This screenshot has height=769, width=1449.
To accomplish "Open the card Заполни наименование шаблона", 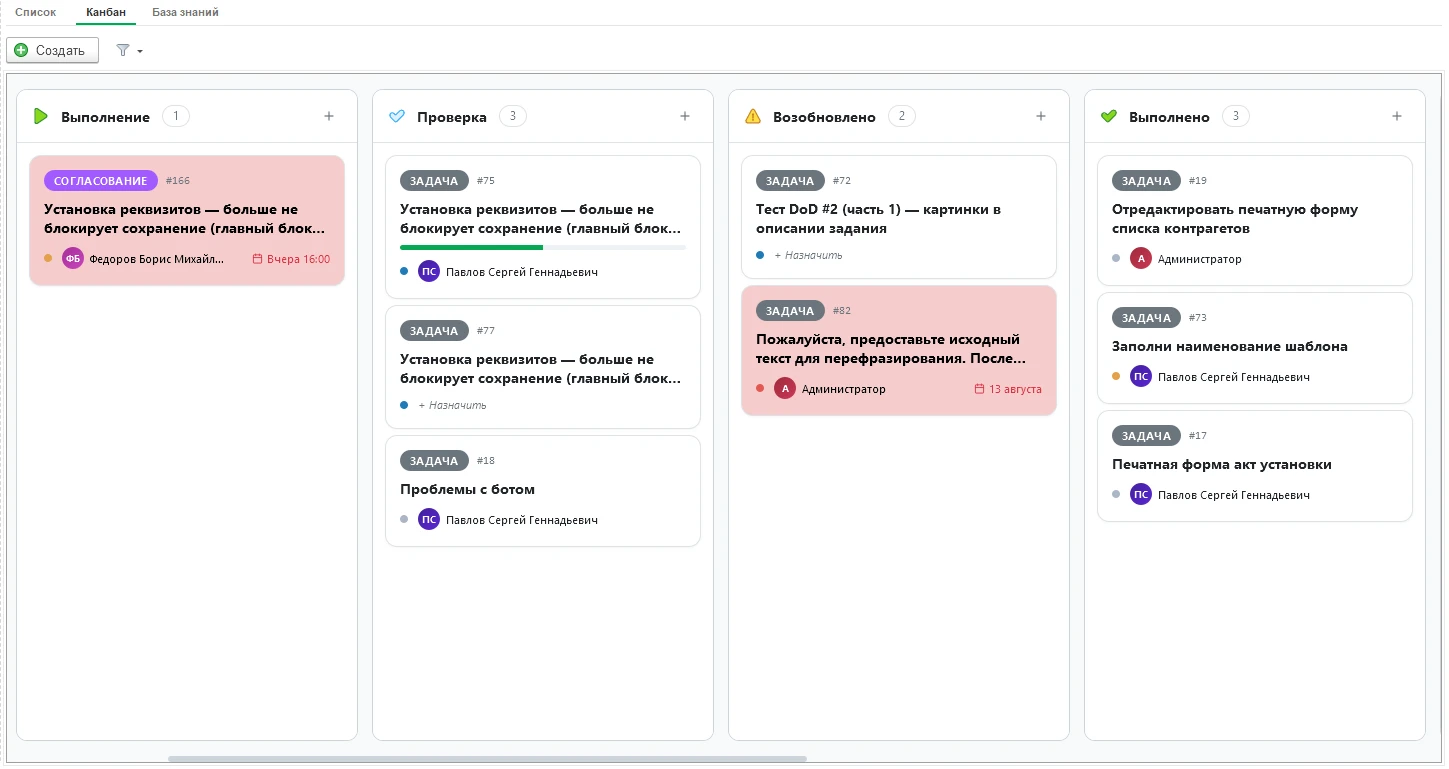I will pos(1255,348).
